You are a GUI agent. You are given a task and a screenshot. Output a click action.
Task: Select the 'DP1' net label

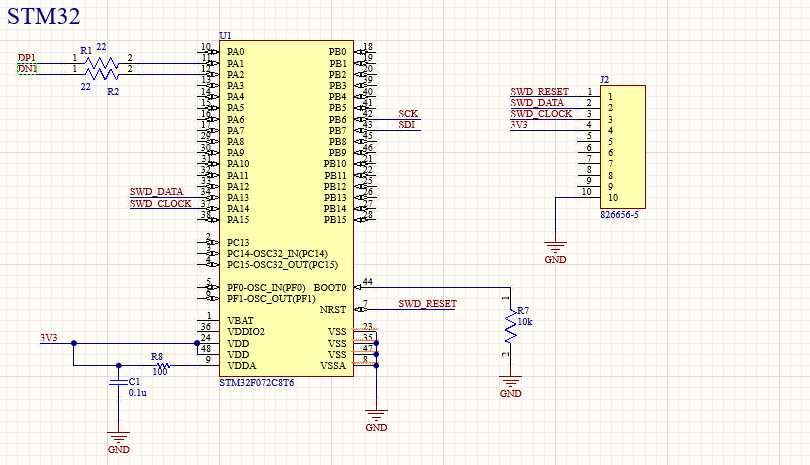(26, 58)
